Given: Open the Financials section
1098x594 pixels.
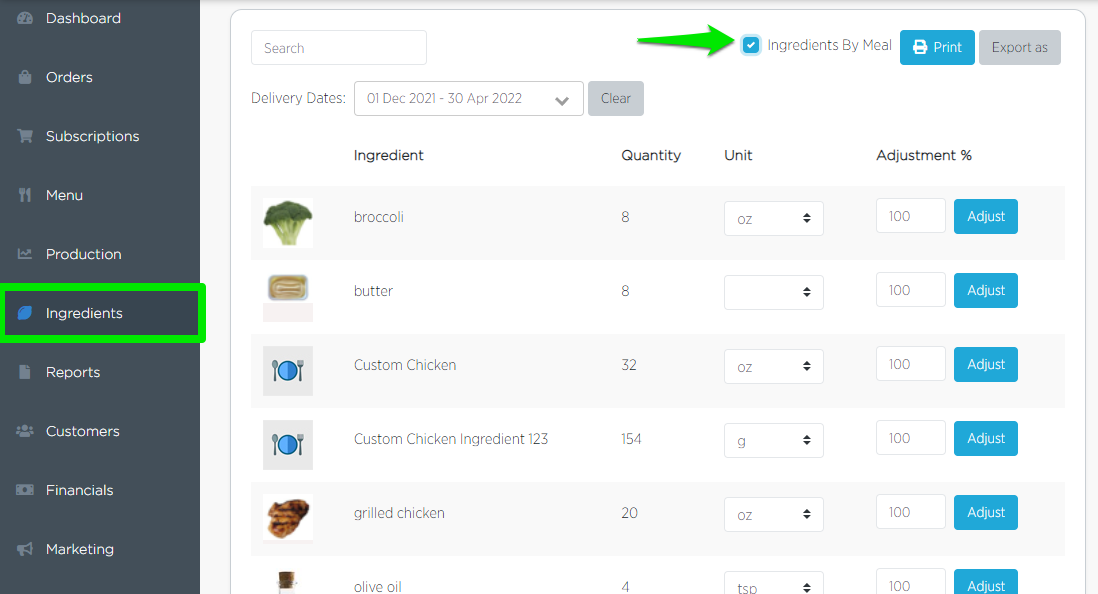Looking at the screenshot, I should [79, 490].
